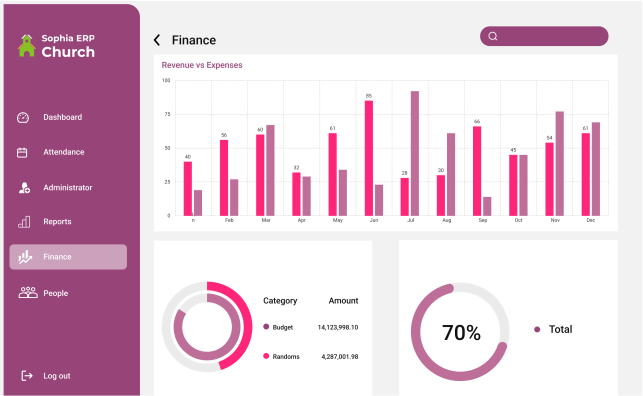The width and height of the screenshot is (643, 396).
Task: Go back using the arrow beside Finance
Action: (x=157, y=40)
